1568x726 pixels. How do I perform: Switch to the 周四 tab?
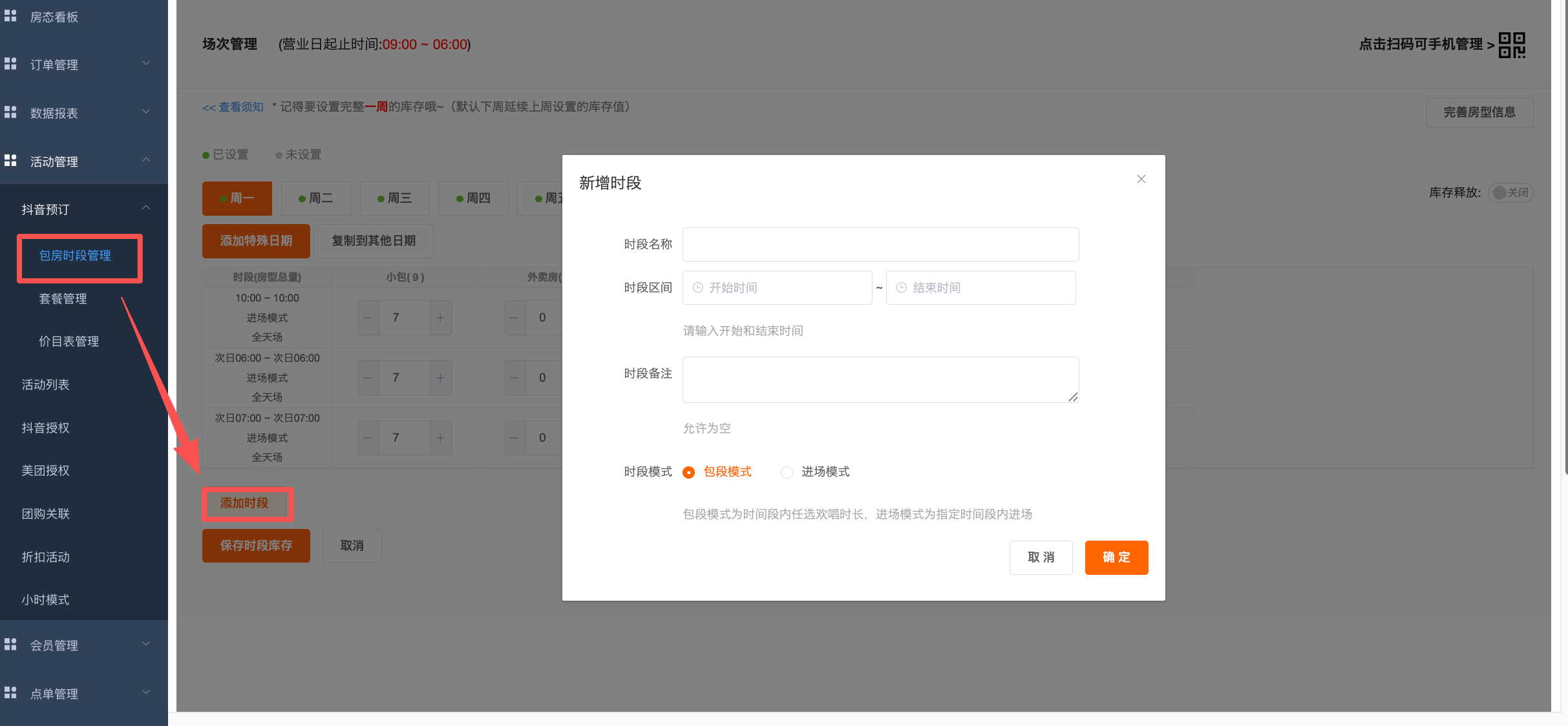click(473, 198)
